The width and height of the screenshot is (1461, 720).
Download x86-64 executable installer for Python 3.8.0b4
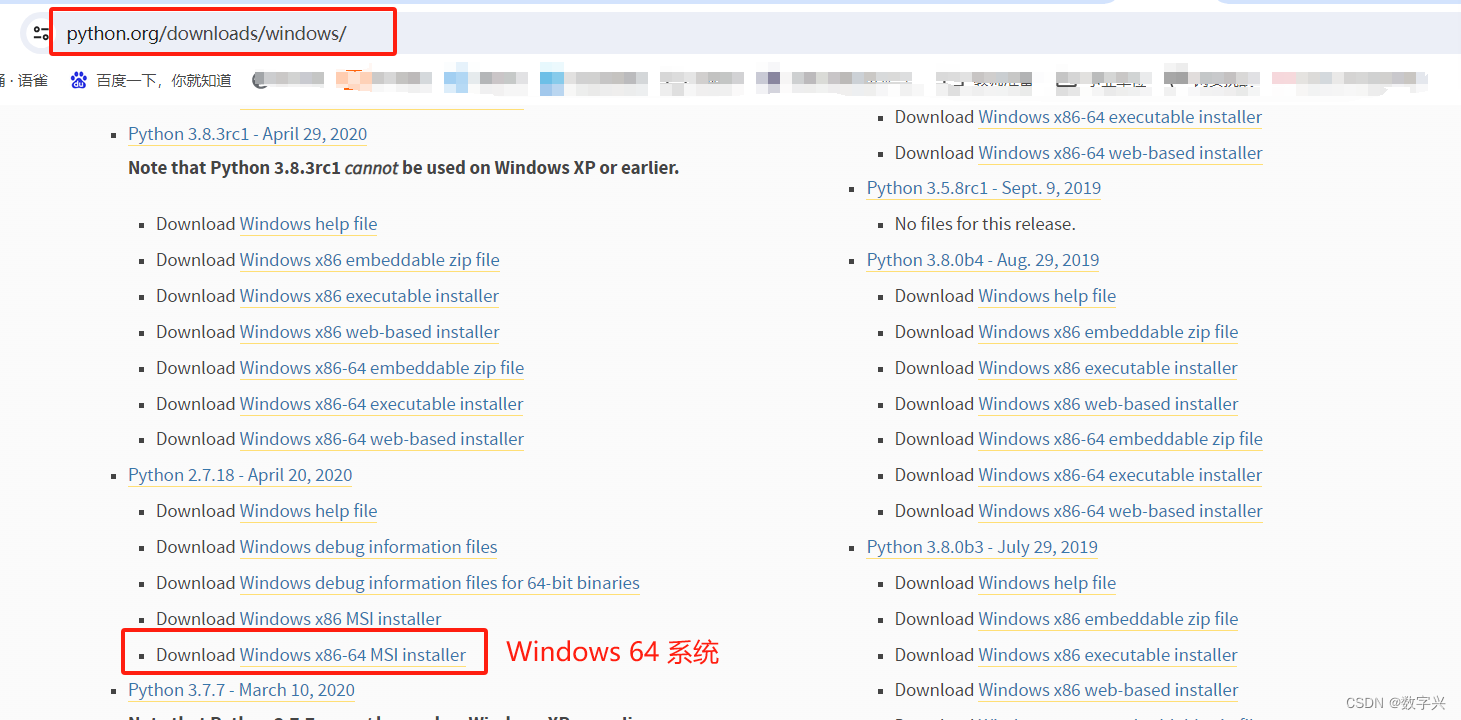pyautogui.click(x=1121, y=475)
